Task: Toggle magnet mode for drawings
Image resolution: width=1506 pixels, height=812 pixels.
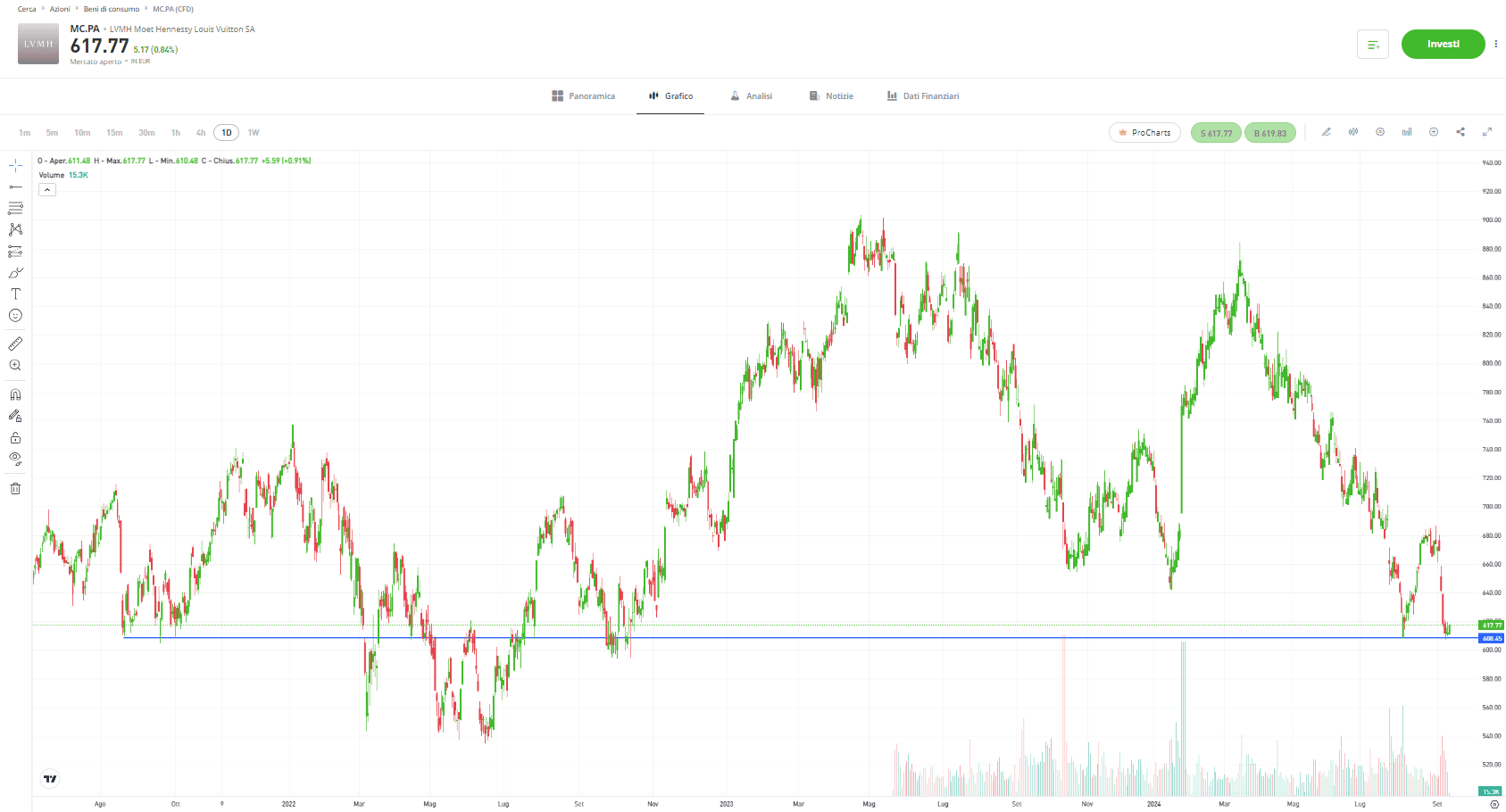Action: pyautogui.click(x=15, y=394)
